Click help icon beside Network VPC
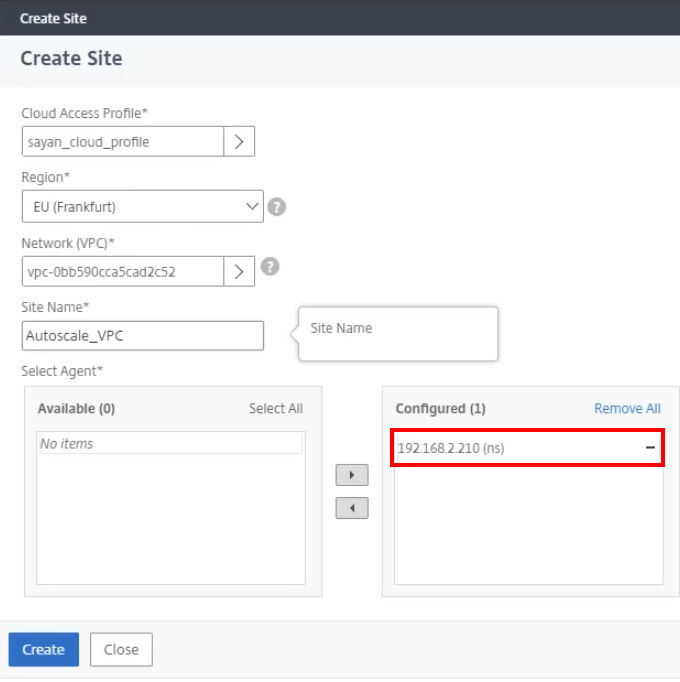 (x=269, y=267)
